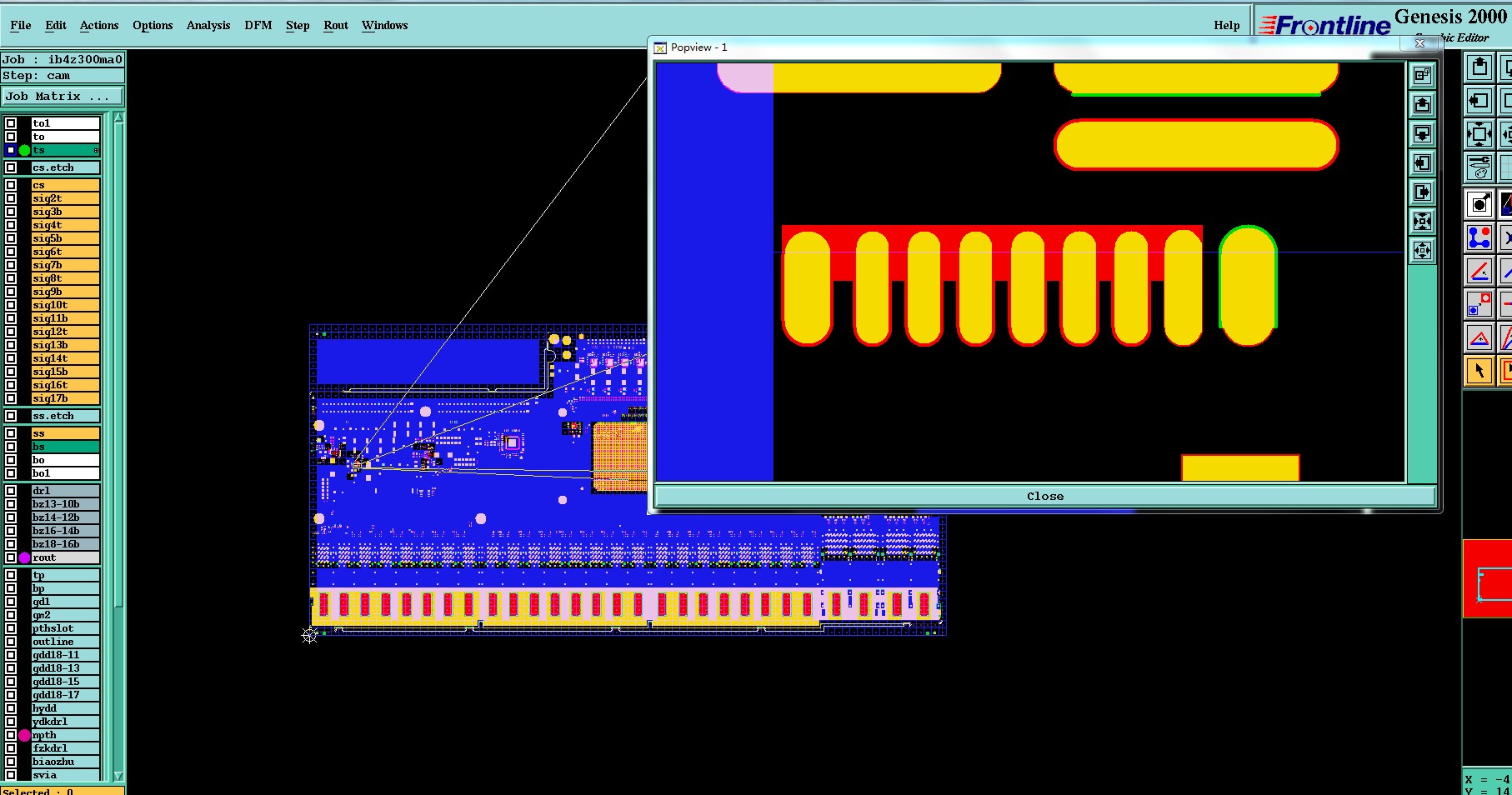Select the sig5b layer name
1512x795 pixels.
(65, 238)
